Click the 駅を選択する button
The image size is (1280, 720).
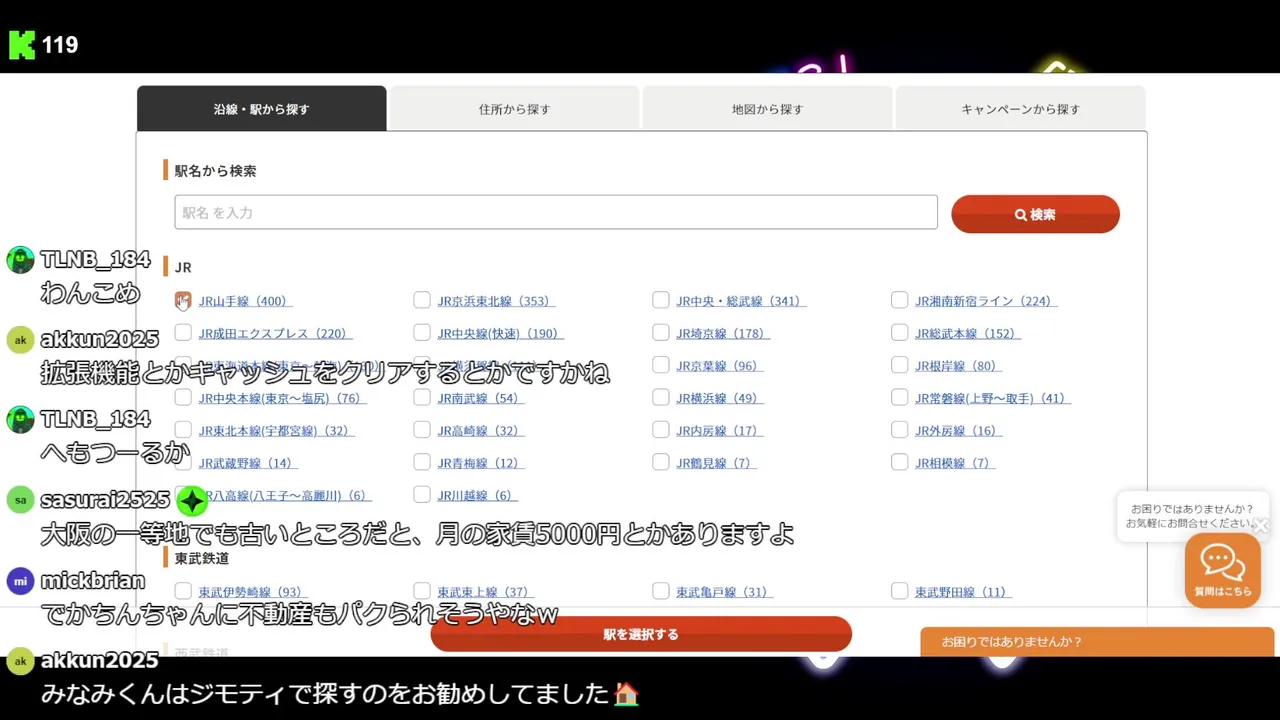[x=641, y=634]
